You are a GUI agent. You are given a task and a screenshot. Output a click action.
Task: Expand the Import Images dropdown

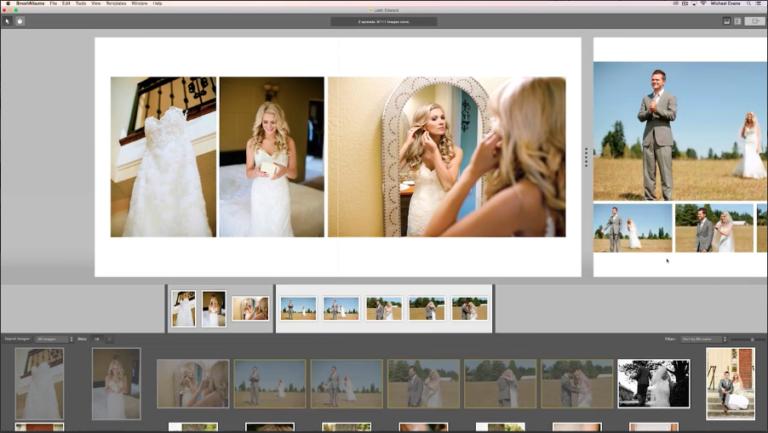(52, 340)
